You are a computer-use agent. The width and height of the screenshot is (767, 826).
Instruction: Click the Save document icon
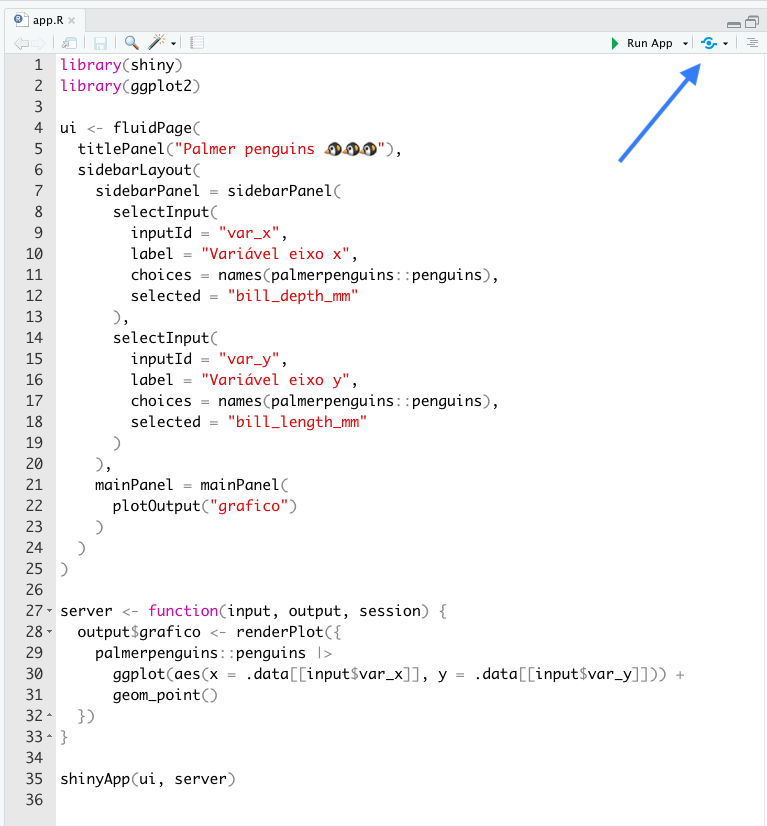[100, 43]
